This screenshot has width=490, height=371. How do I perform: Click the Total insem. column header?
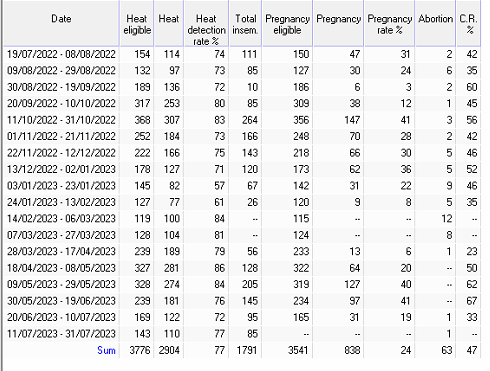(x=245, y=23)
